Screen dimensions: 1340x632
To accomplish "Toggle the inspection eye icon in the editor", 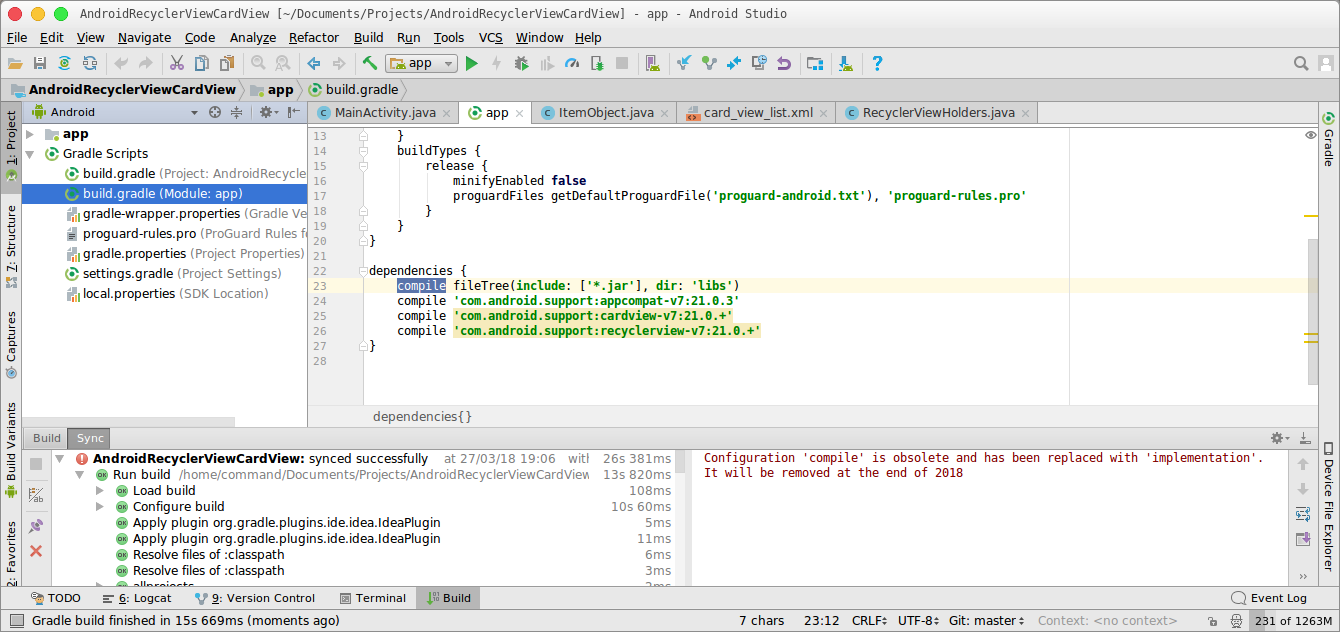I will point(1310,135).
